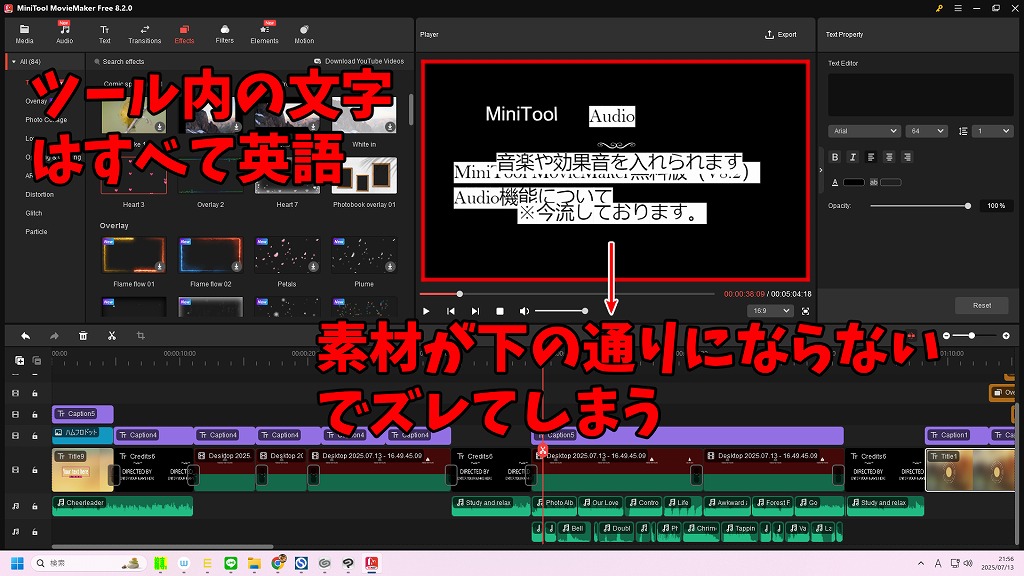The image size is (1024, 576).
Task: Select the Particle effects category
Action: [36, 232]
